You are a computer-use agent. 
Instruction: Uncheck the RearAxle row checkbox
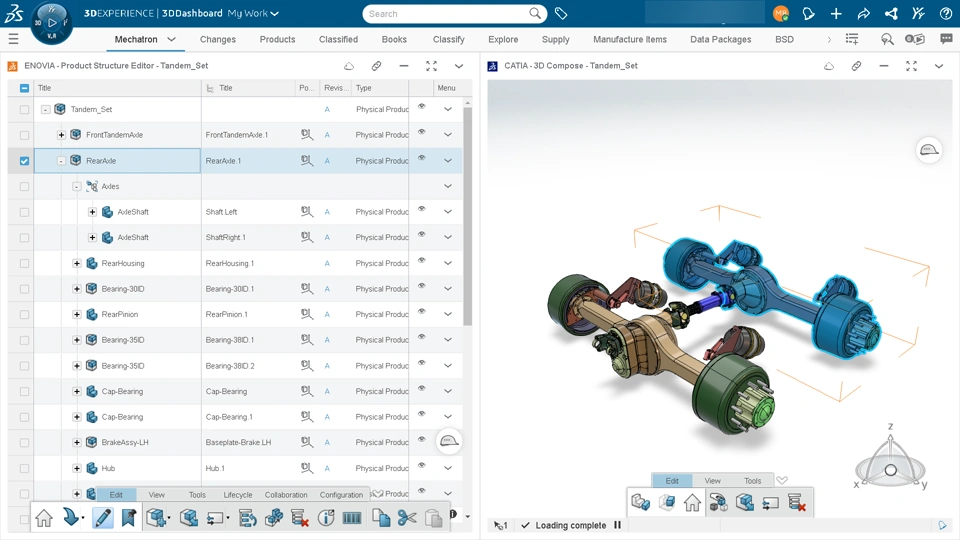click(24, 161)
